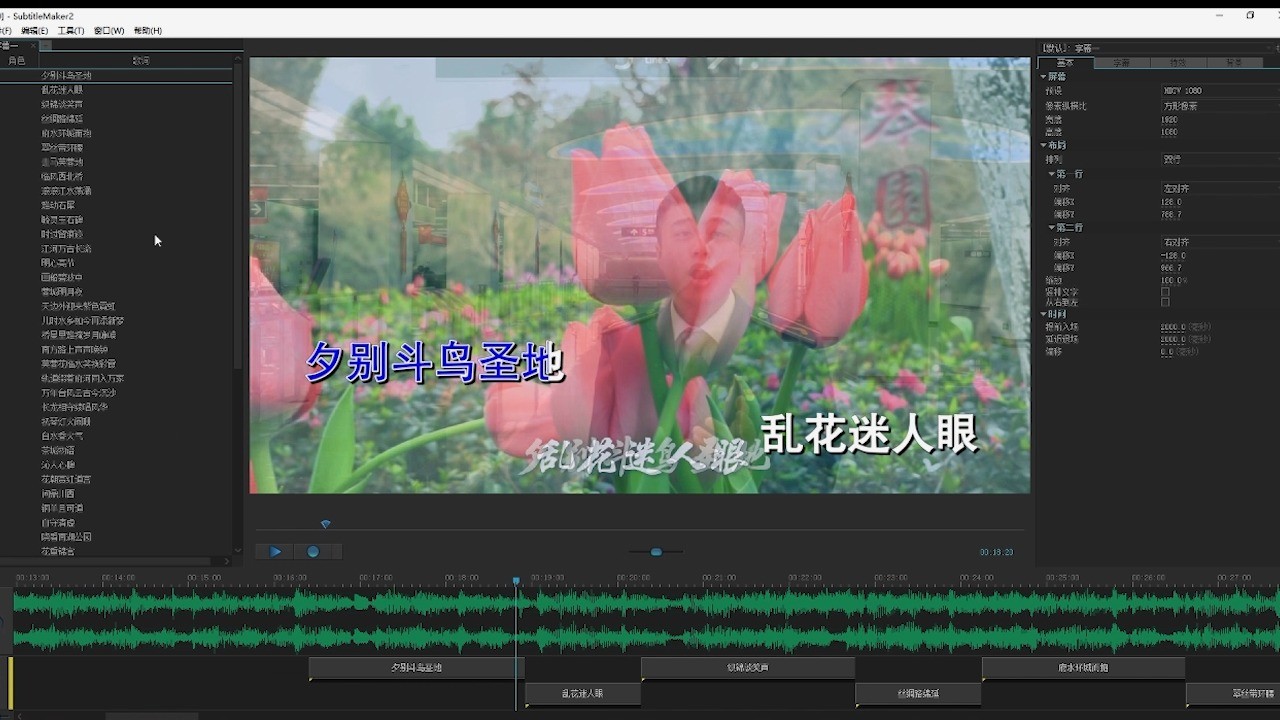Click the stop icon next to play

[313, 551]
